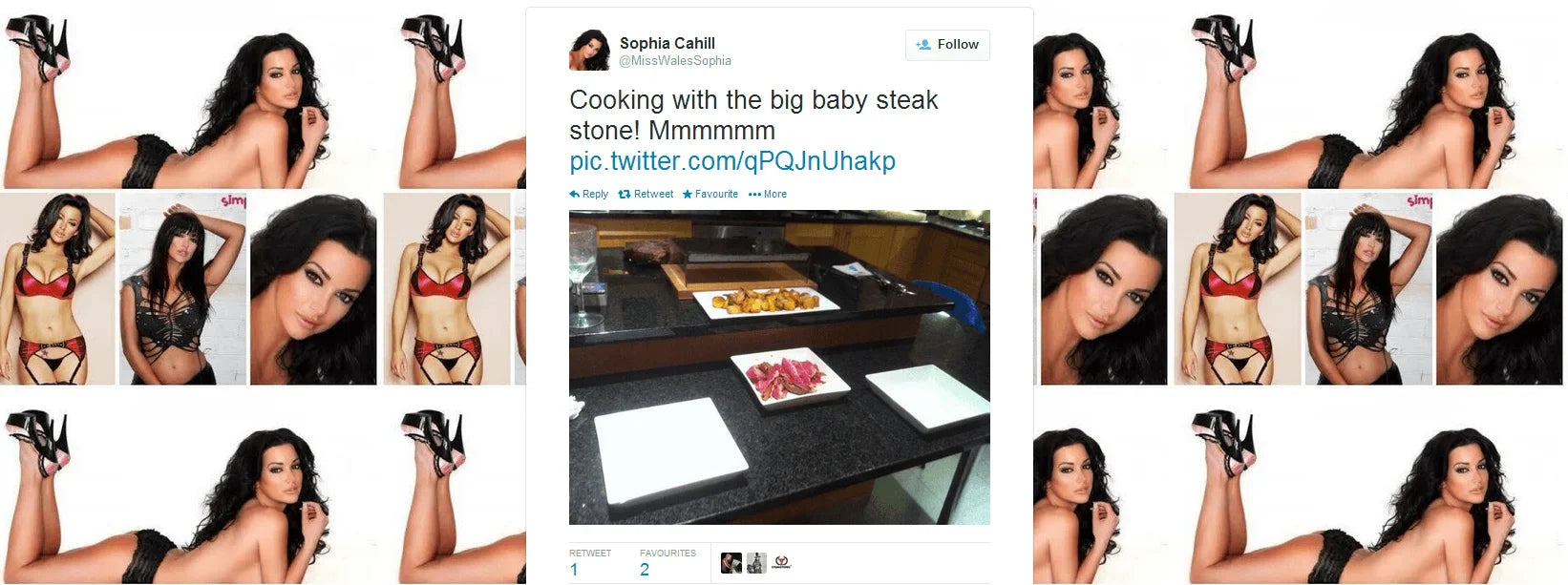Click the reply arrow icon
1568x585 pixels.
[x=575, y=194]
